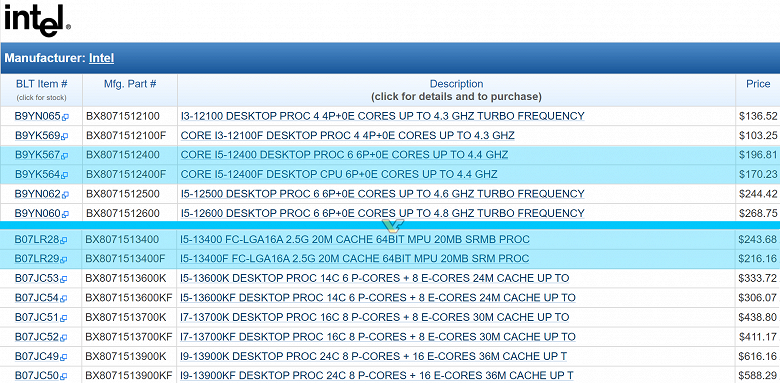Image resolution: width=780 pixels, height=383 pixels.
Task: Click the Intel logo
Action: click(x=37, y=20)
